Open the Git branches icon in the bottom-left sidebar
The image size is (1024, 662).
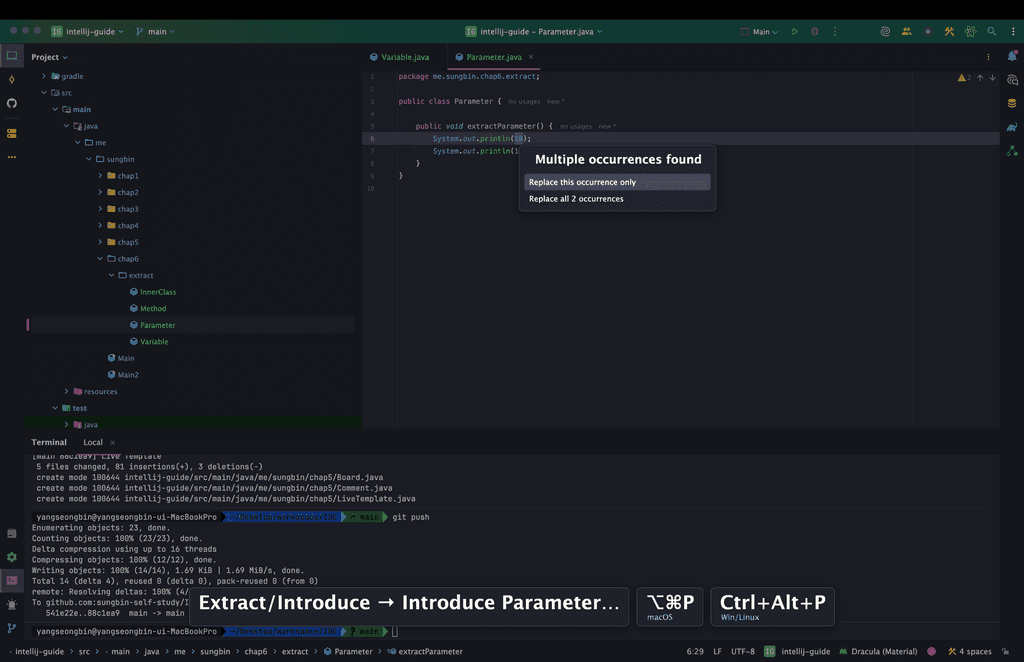12,628
